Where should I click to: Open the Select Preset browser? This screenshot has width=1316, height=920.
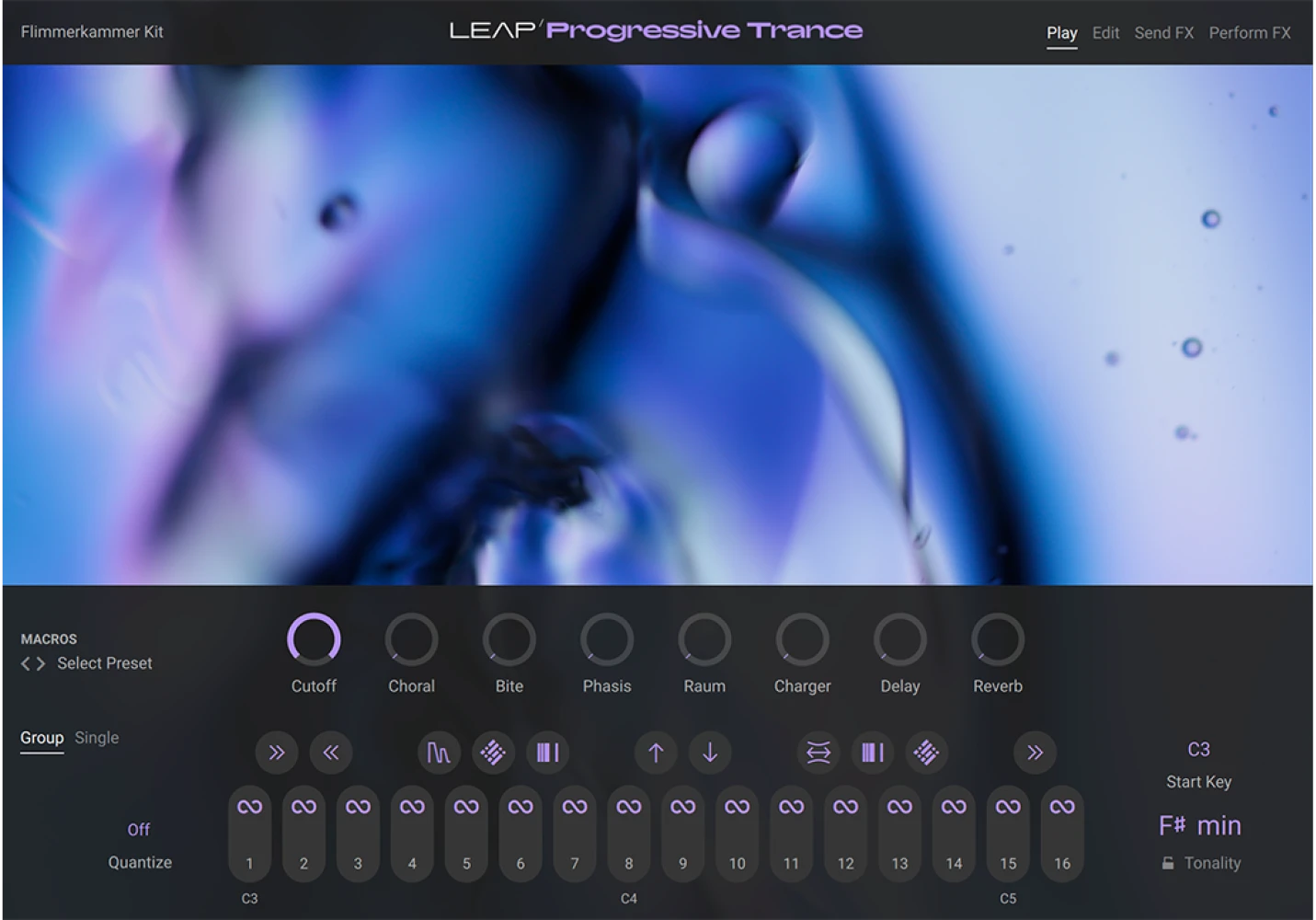click(104, 663)
